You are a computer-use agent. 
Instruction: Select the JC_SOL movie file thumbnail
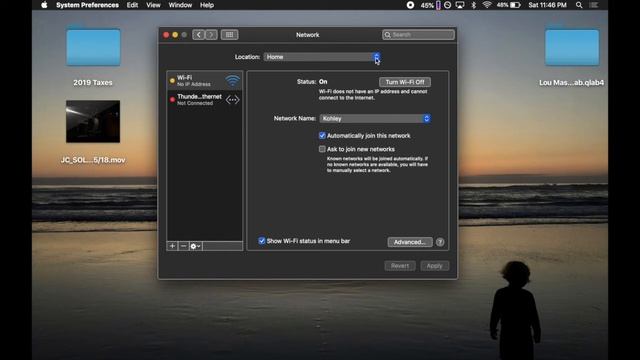(93, 122)
